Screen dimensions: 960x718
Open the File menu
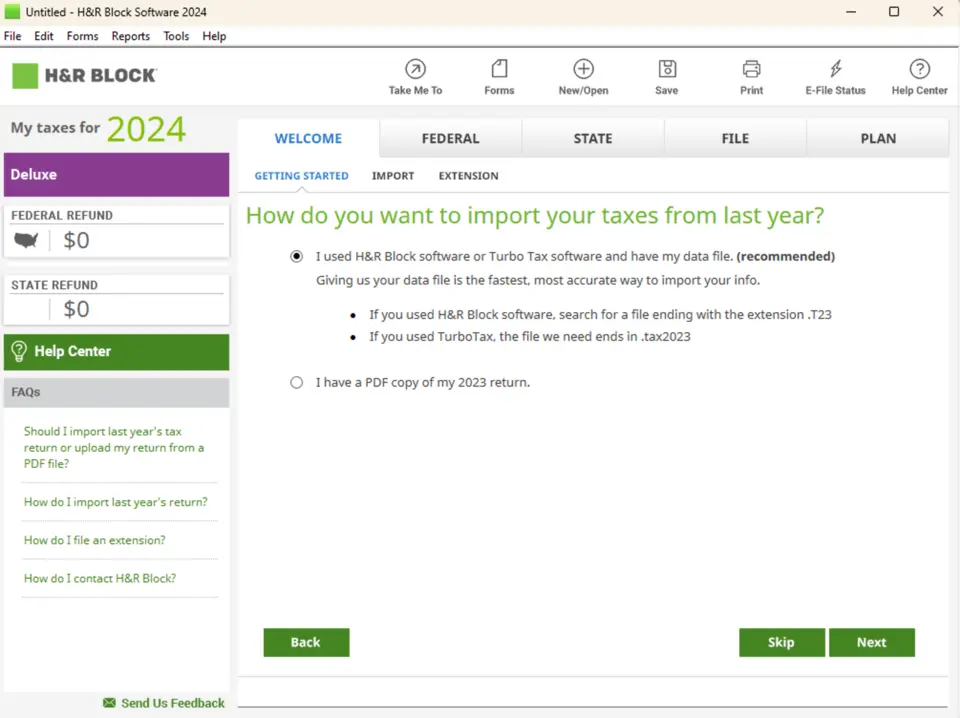pyautogui.click(x=12, y=36)
